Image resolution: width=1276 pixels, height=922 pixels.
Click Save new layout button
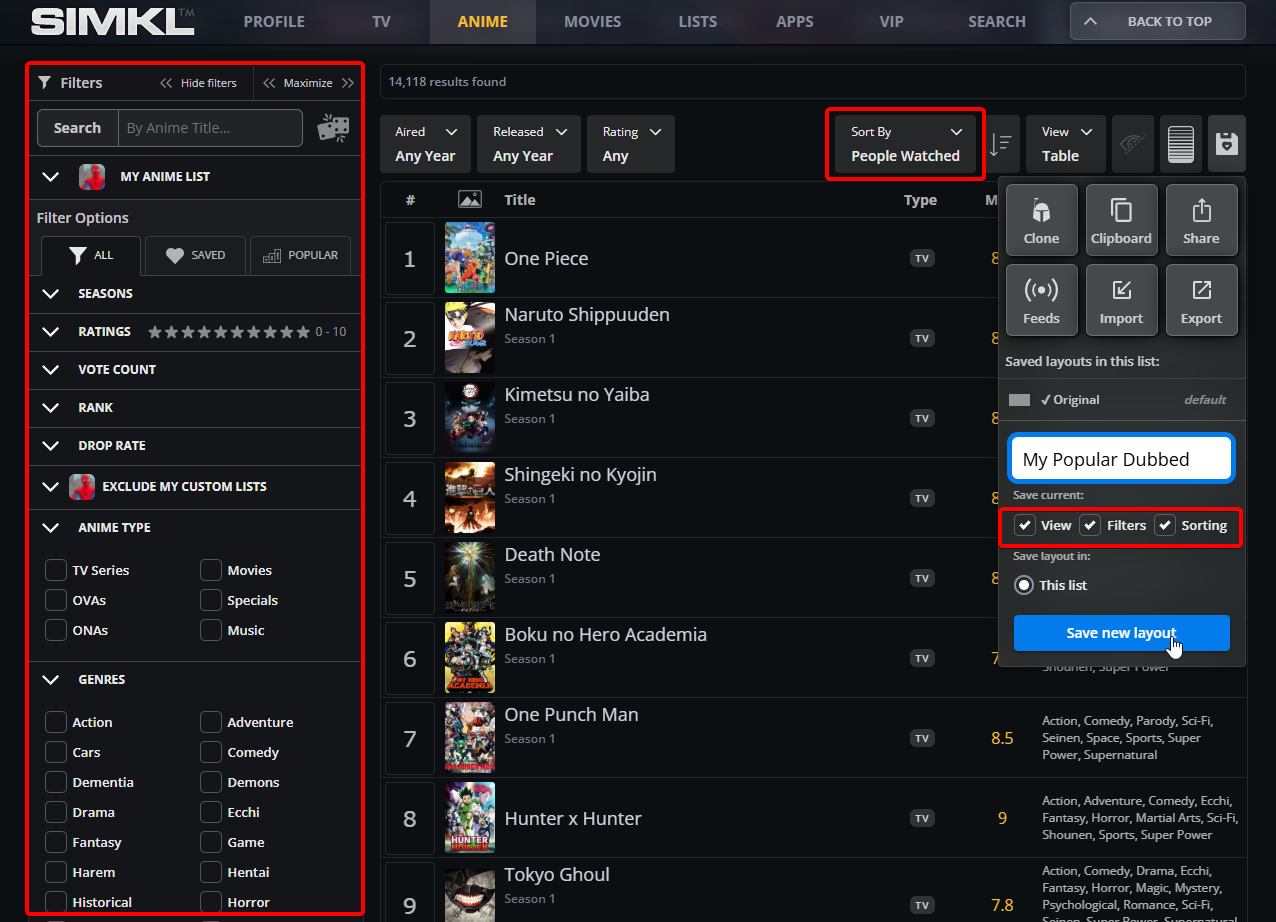pos(1121,633)
